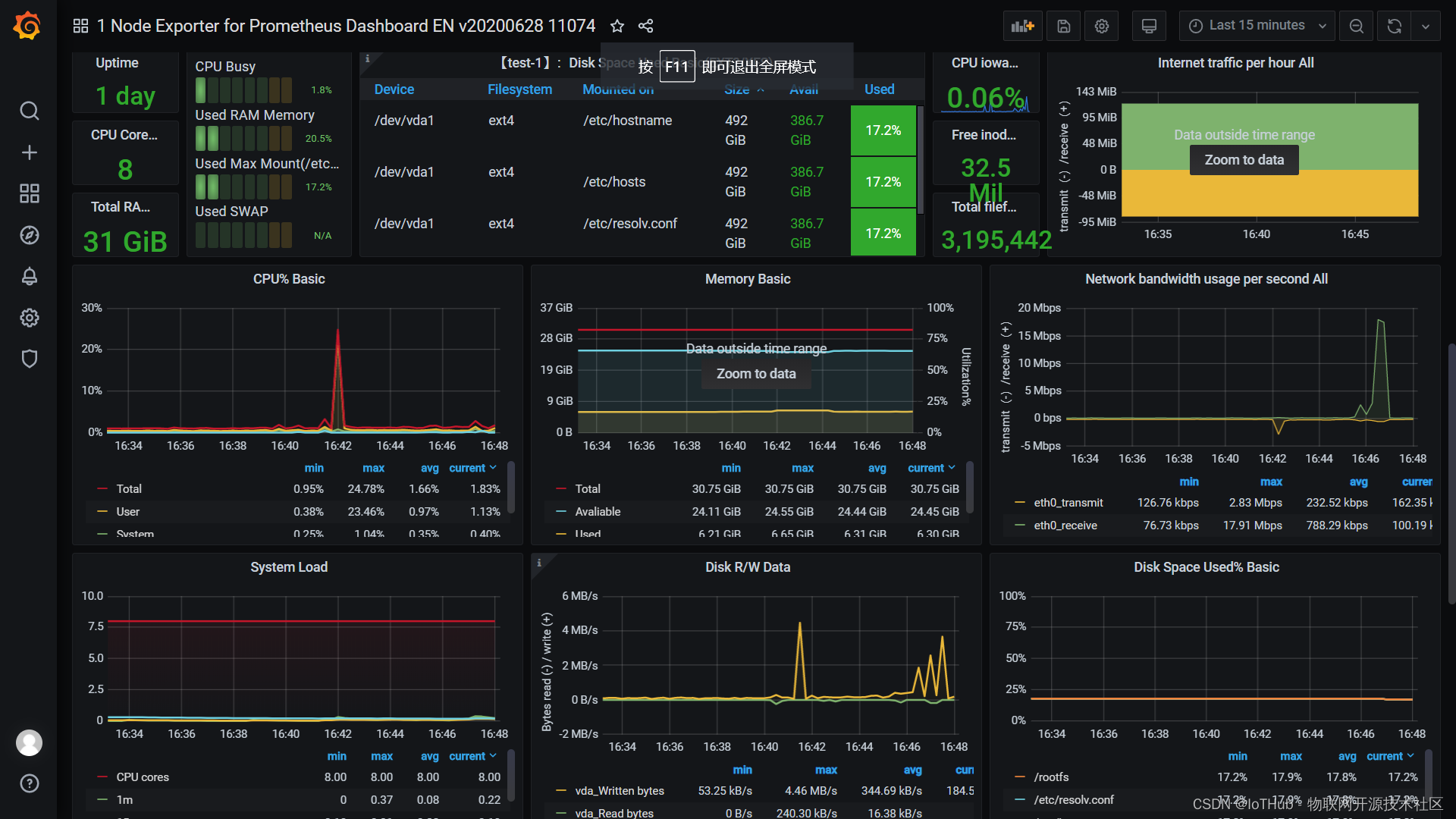Open the Create plus menu in sidebar

[29, 152]
